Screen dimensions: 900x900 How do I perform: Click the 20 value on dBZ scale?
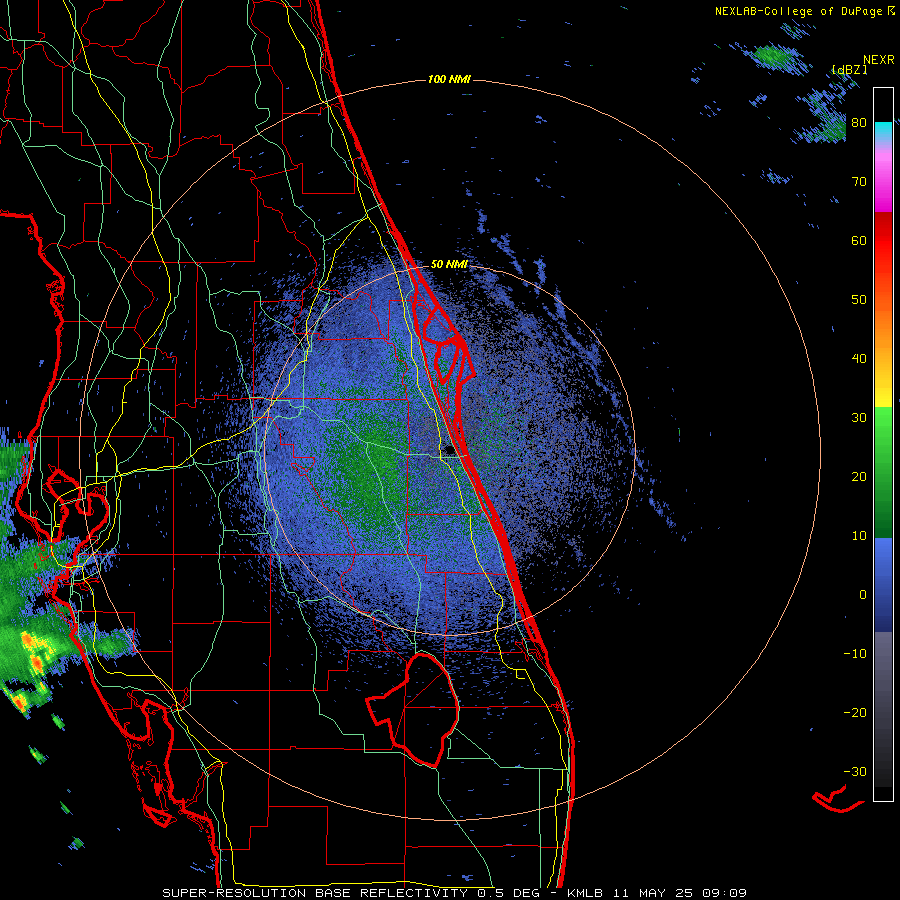(x=859, y=477)
